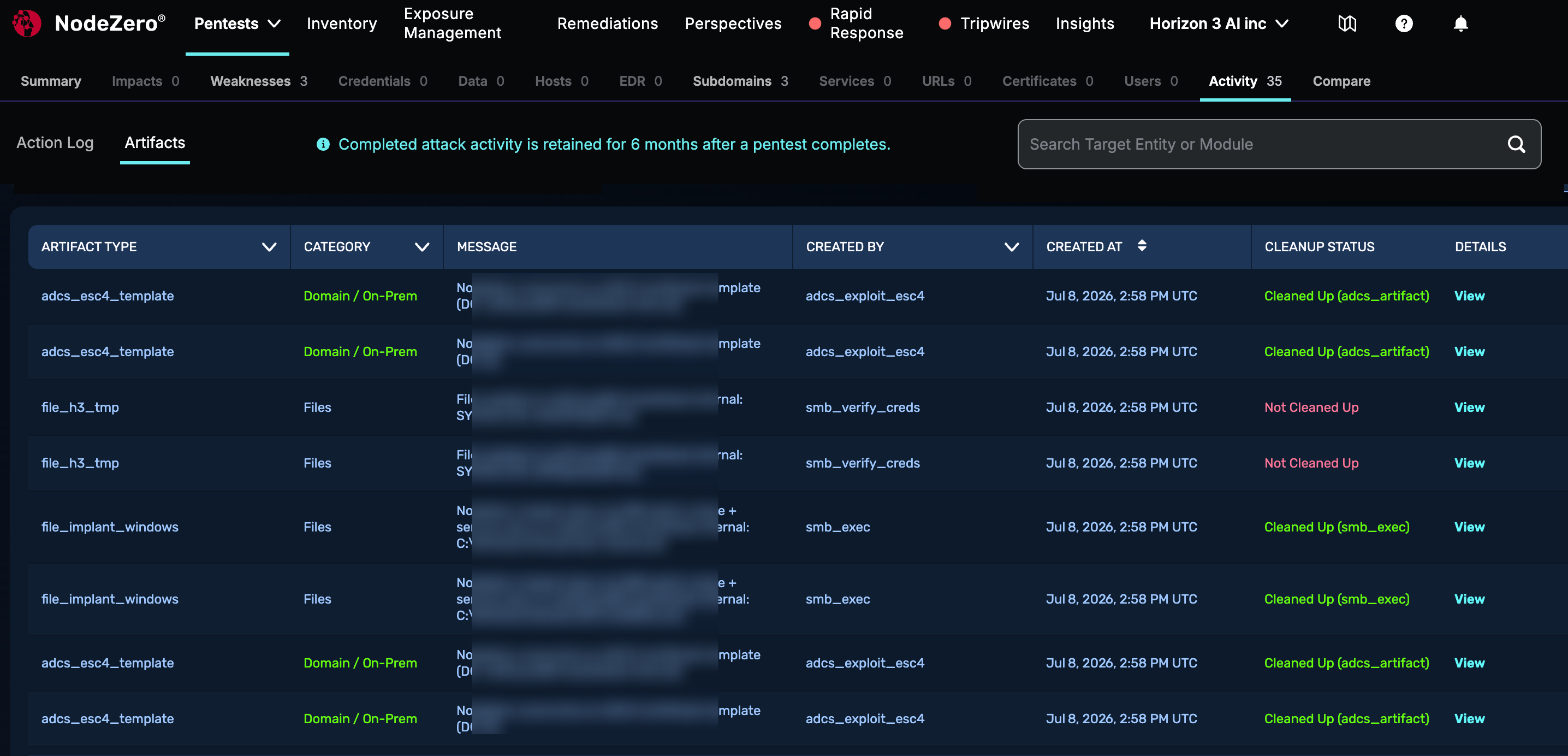Open Rapid Response page
The width and height of the screenshot is (1568, 756).
click(866, 23)
